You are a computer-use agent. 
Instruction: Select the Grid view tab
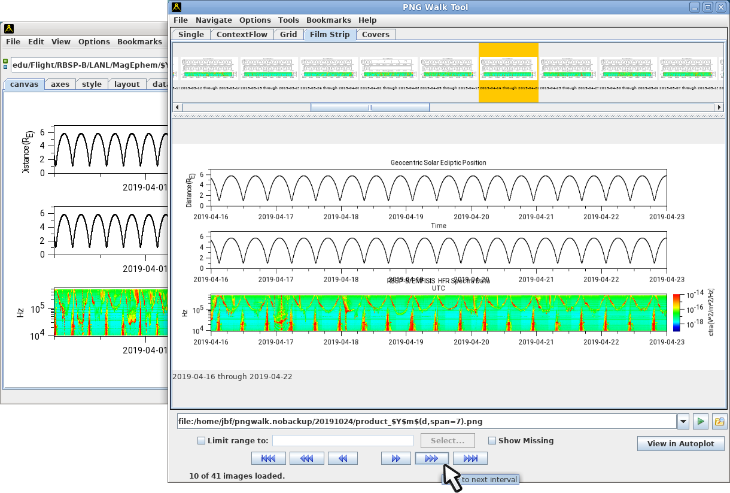pos(289,34)
